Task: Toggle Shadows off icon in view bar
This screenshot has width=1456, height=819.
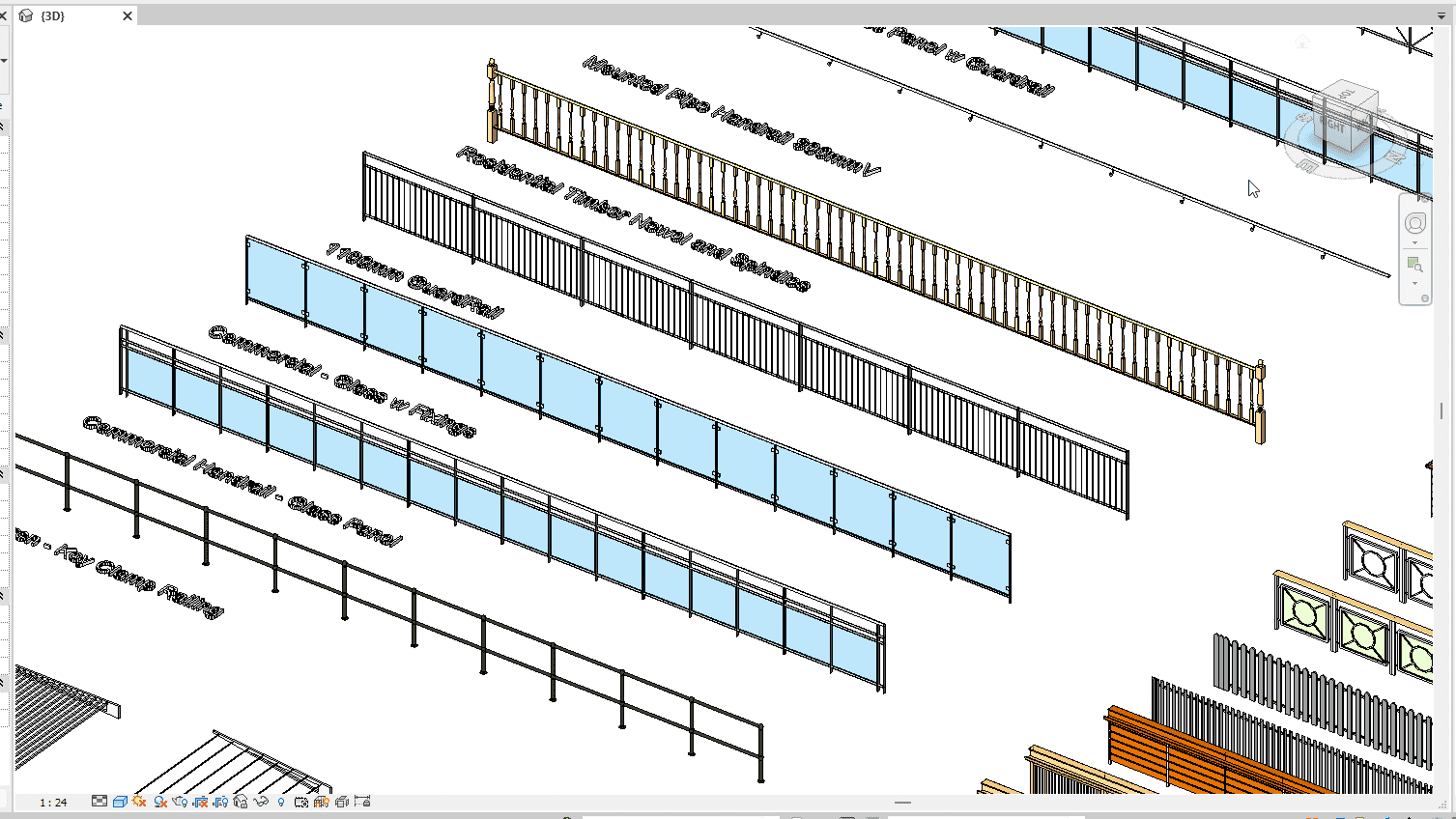Action: [x=160, y=802]
